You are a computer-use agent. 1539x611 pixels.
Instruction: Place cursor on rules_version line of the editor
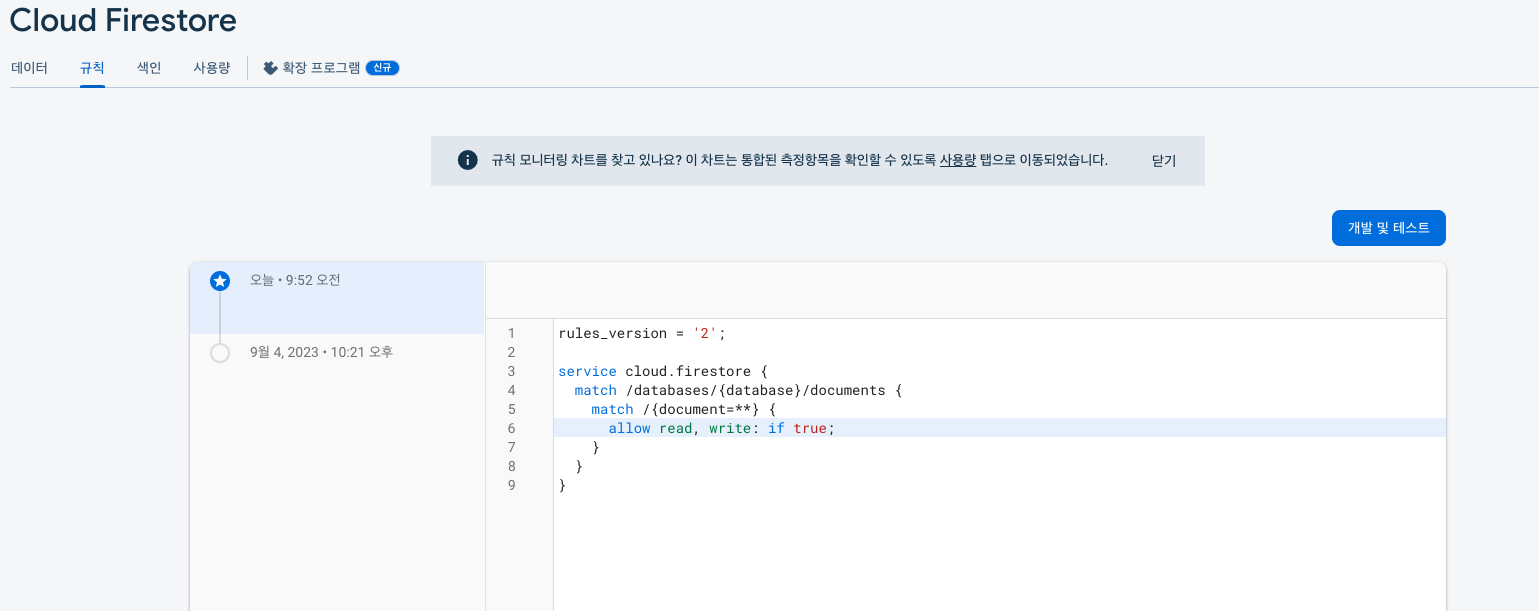tap(640, 333)
